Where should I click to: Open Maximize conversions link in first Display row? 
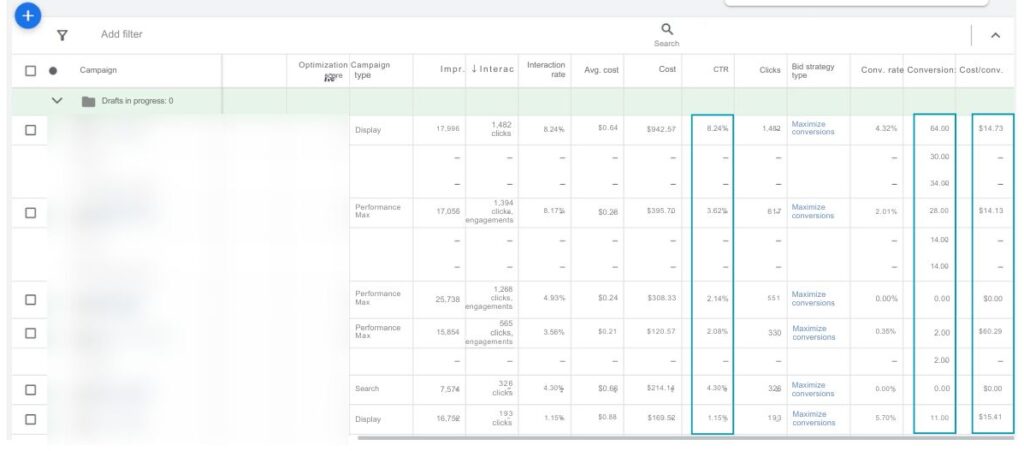(812, 129)
